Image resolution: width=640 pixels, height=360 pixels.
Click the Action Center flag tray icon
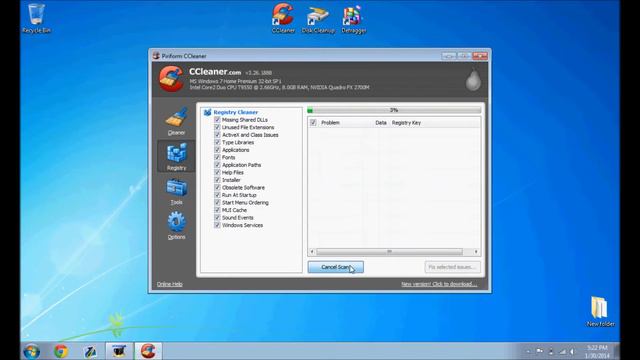(540, 351)
